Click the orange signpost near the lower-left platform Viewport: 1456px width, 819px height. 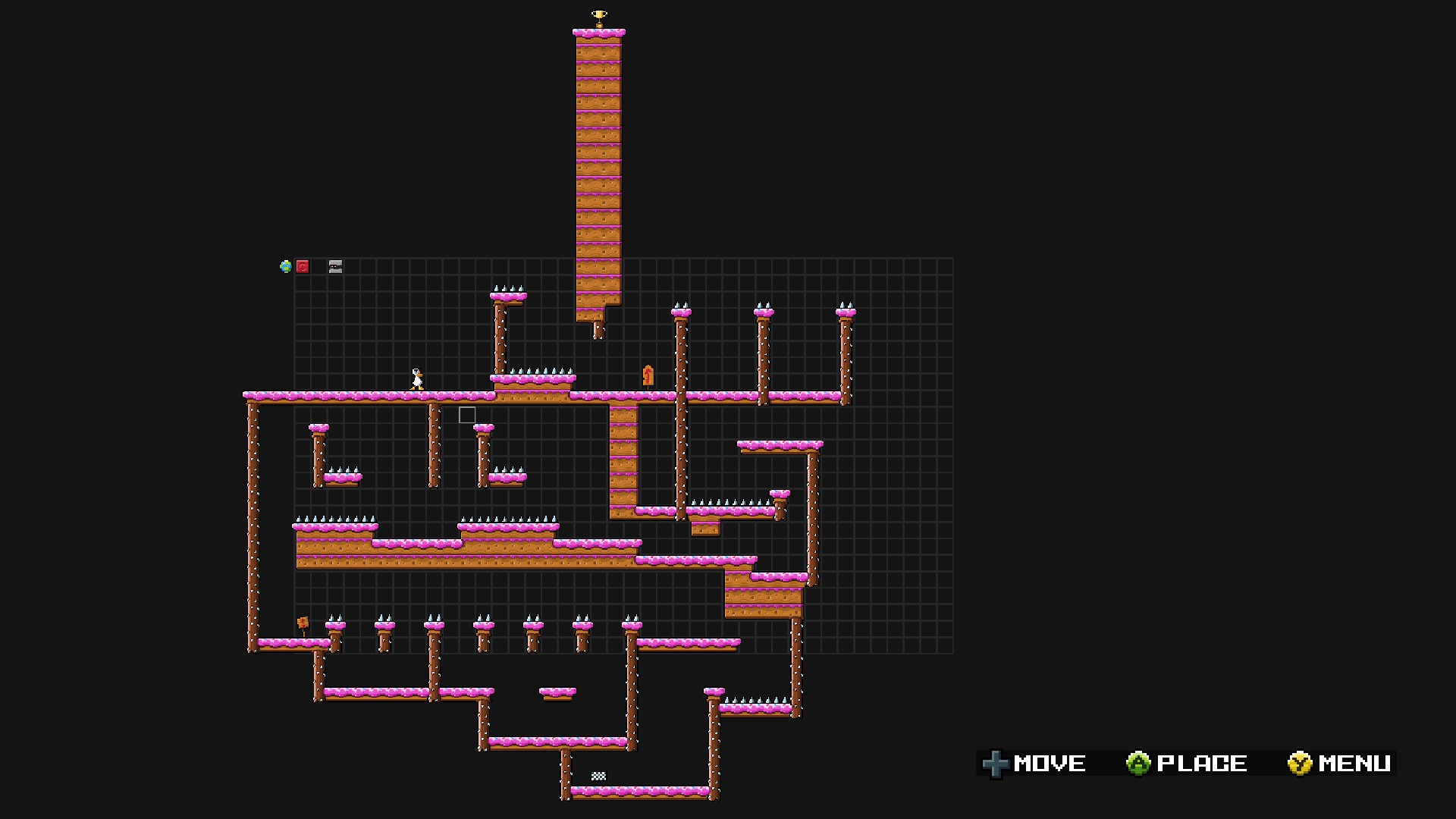click(x=303, y=626)
